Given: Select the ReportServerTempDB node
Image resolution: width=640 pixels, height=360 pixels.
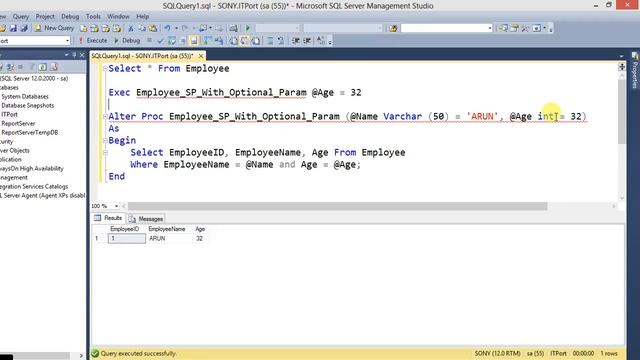Looking at the screenshot, I should [29, 132].
